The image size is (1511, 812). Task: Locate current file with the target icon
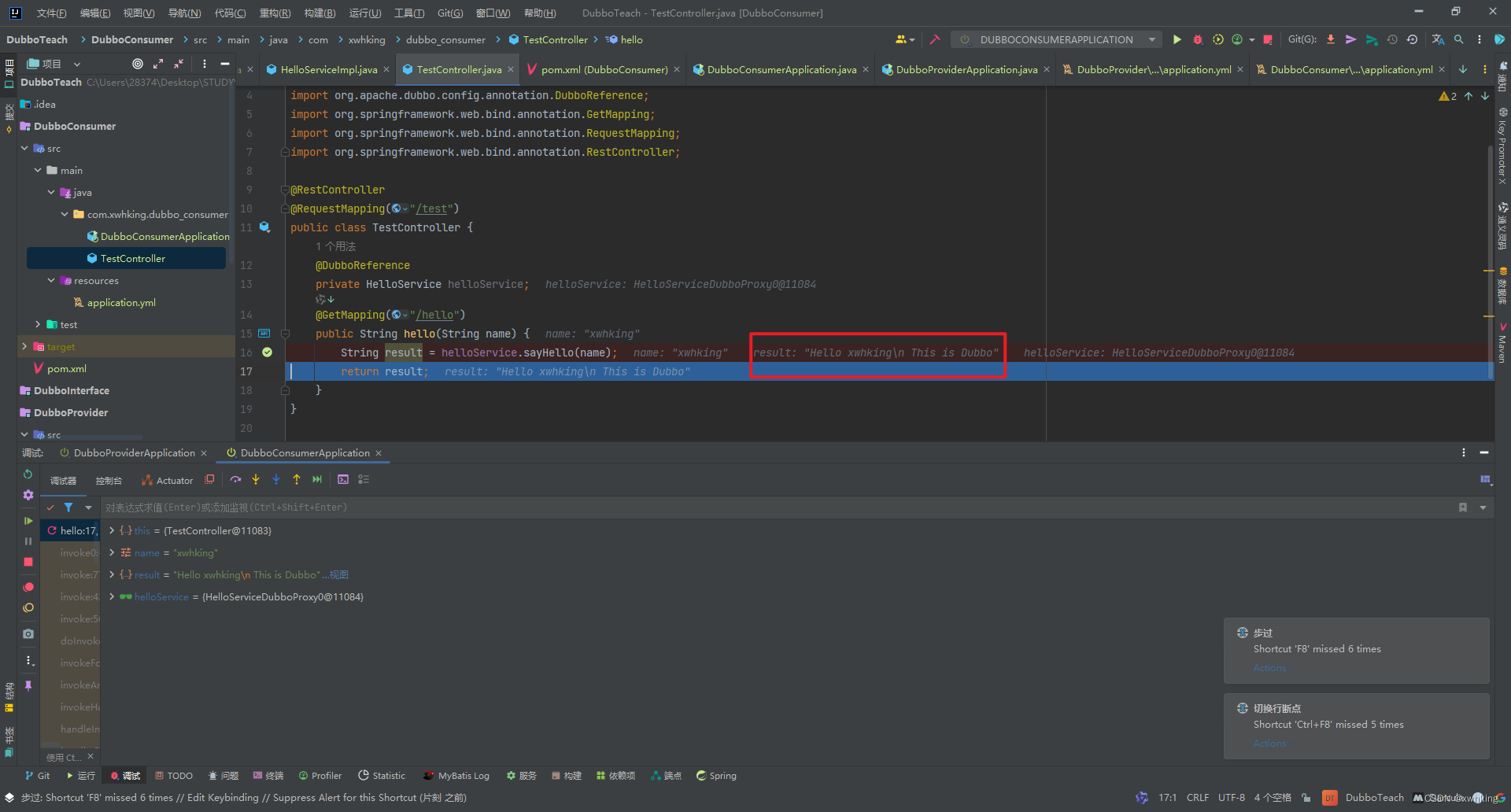[138, 64]
